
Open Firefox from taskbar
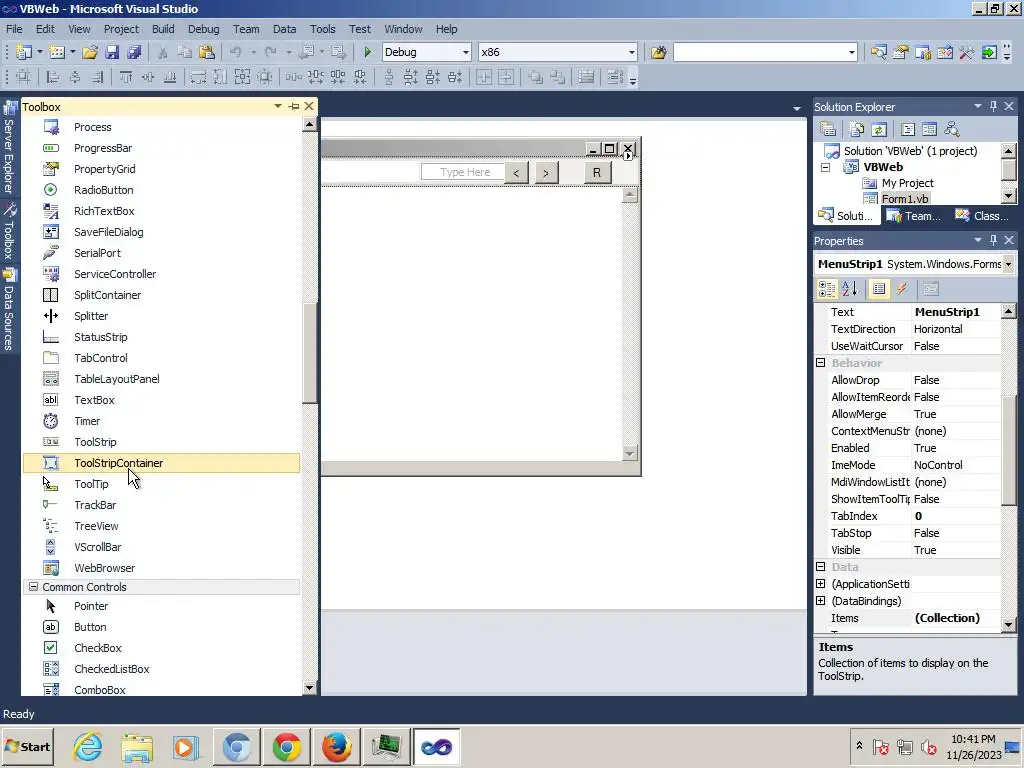pos(336,746)
